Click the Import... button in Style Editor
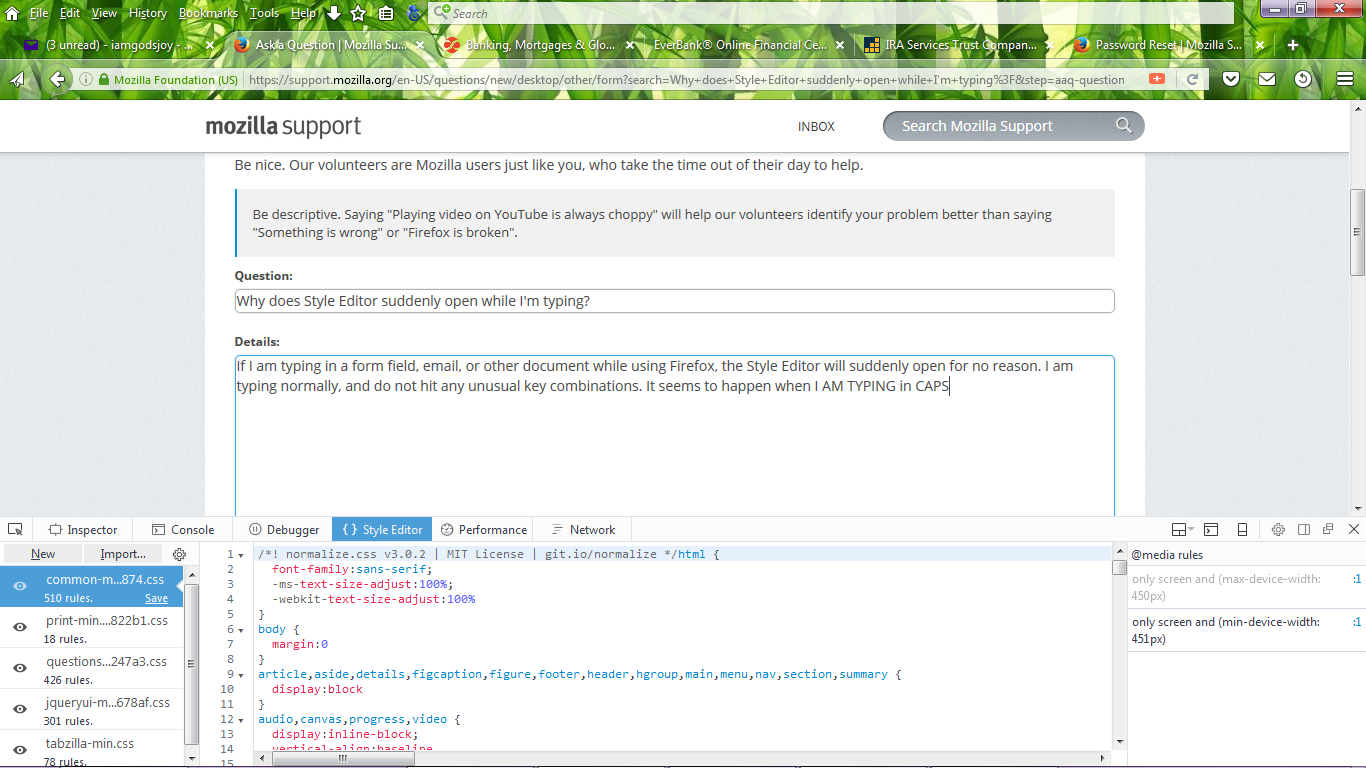This screenshot has height=768, width=1366. click(x=123, y=554)
